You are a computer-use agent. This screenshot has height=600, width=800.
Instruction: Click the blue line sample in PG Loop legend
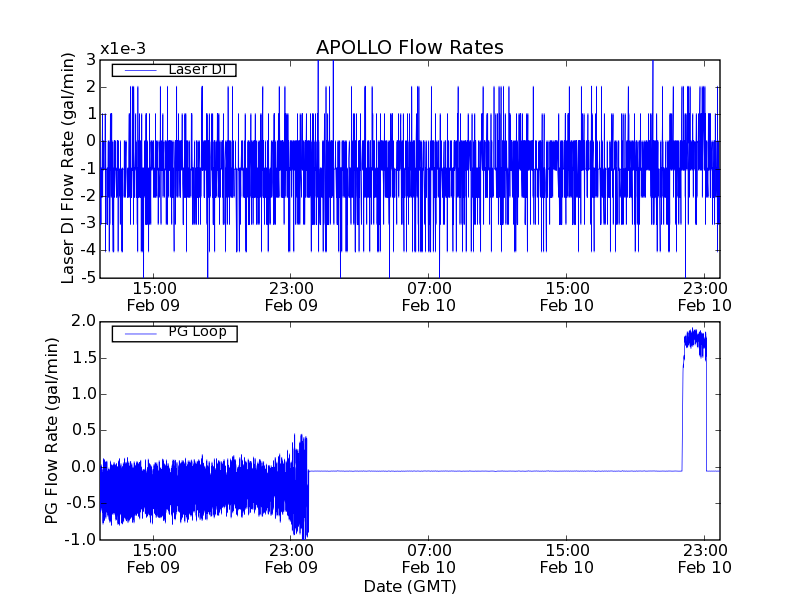pyautogui.click(x=134, y=332)
